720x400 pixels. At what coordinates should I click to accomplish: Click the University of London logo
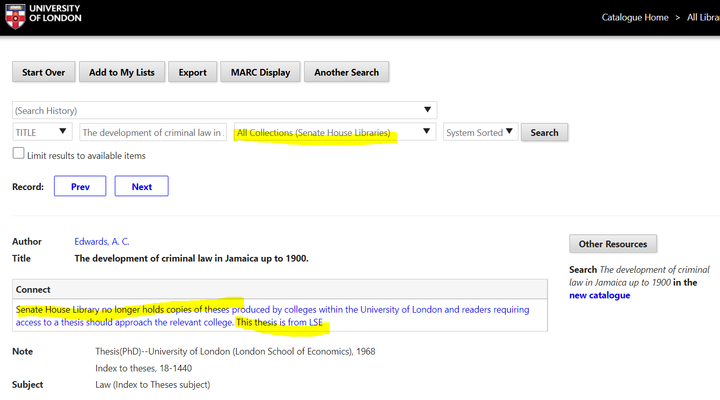click(x=43, y=17)
